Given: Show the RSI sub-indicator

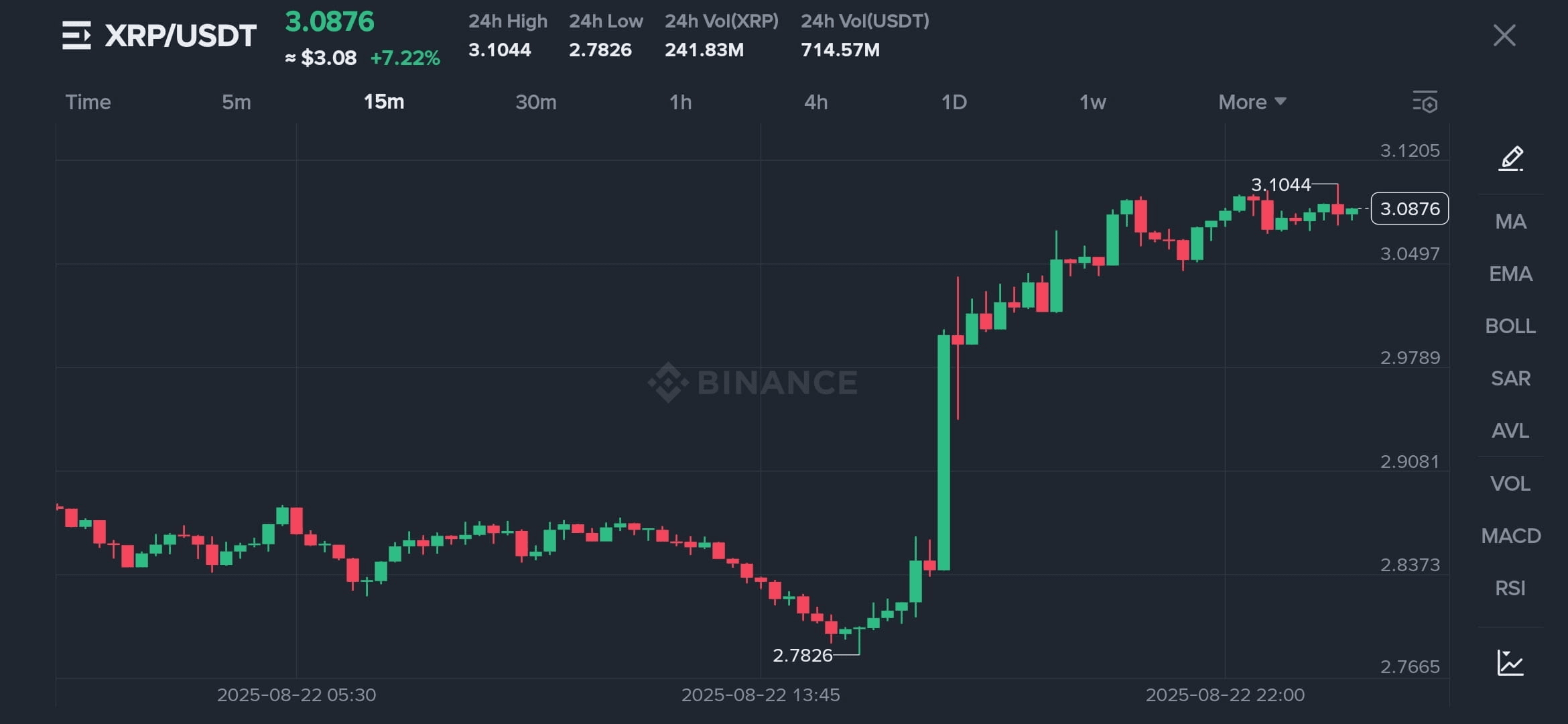Looking at the screenshot, I should coord(1510,588).
